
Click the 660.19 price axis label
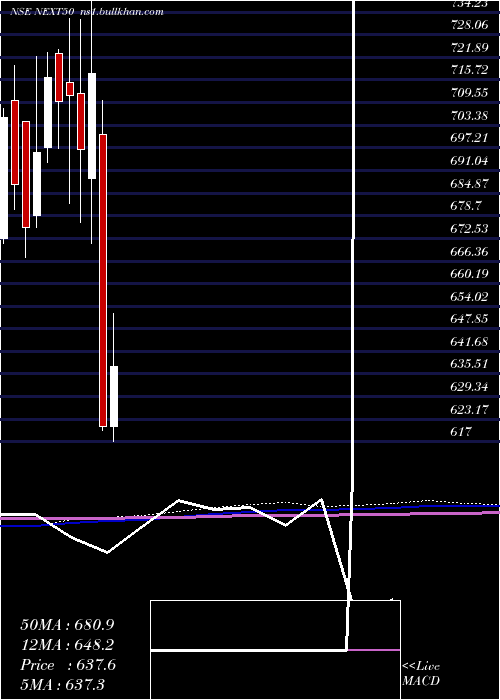pyautogui.click(x=469, y=274)
